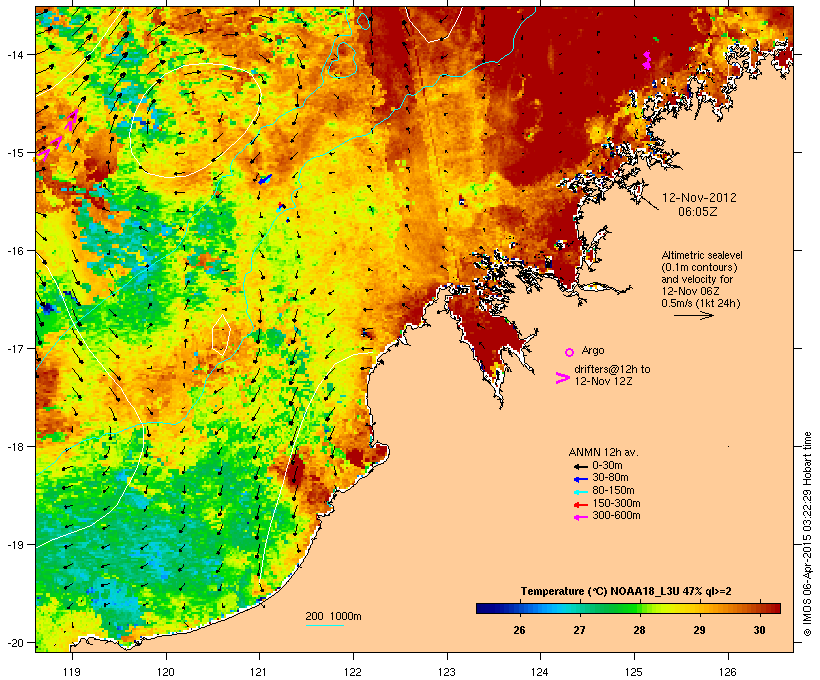Click the Temperature NOAA18_L3U title
The width and height of the screenshot is (820, 680).
(x=626, y=591)
